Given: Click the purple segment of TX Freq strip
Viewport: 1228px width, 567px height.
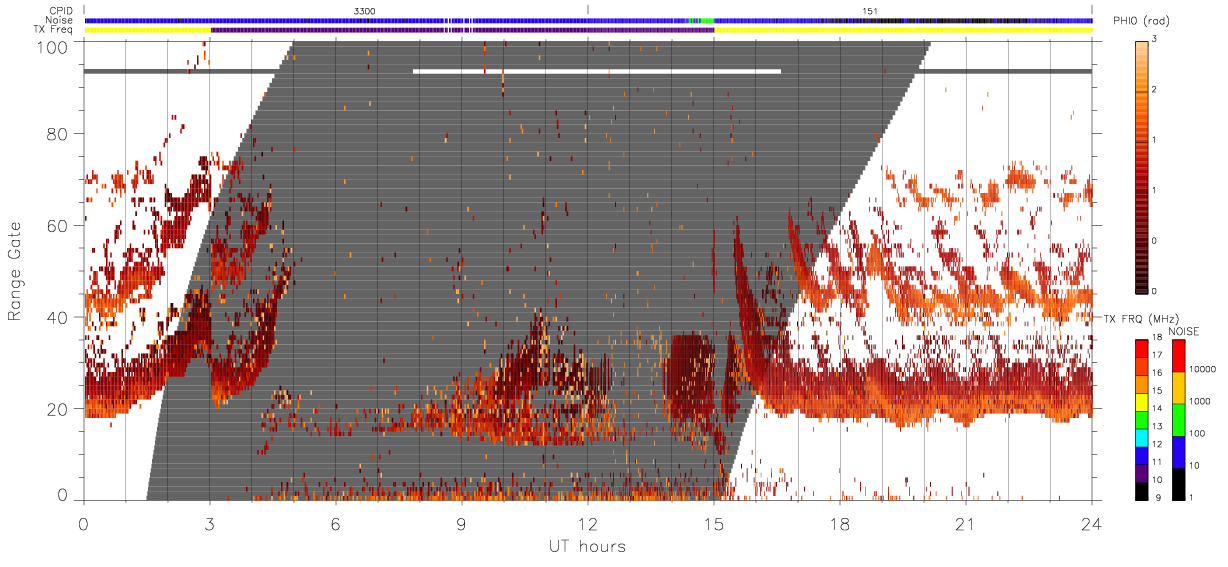Looking at the screenshot, I should 462,30.
